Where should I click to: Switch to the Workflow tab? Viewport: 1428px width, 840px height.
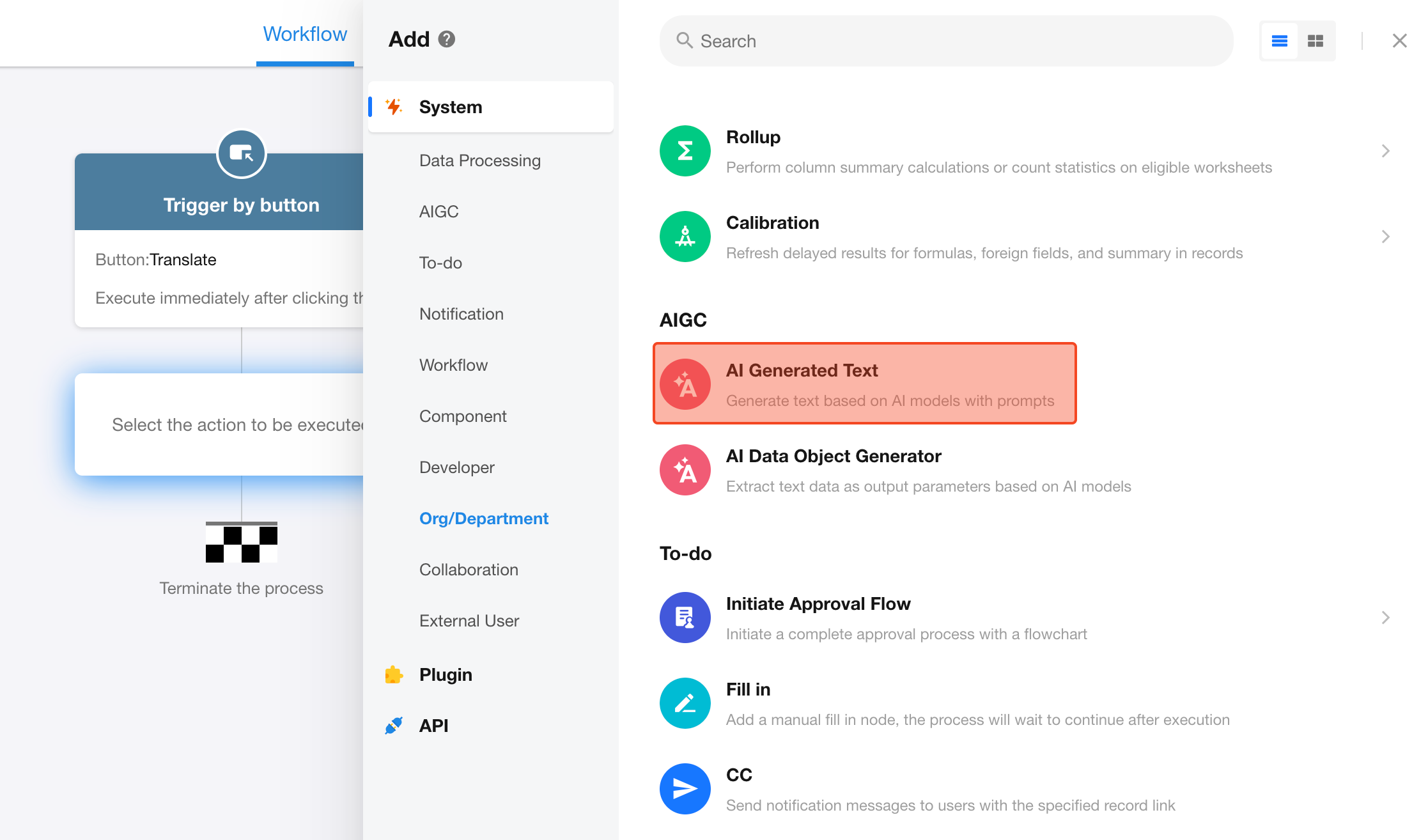click(x=305, y=34)
